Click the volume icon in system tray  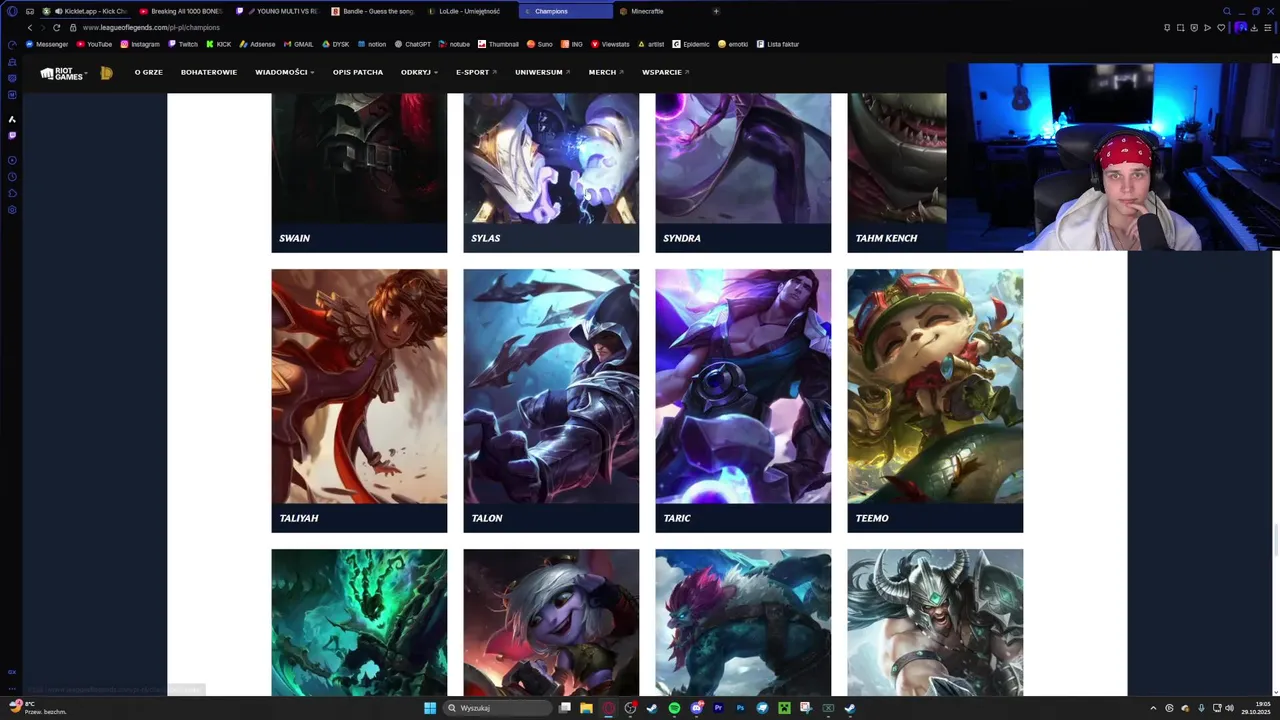pyautogui.click(x=1229, y=708)
